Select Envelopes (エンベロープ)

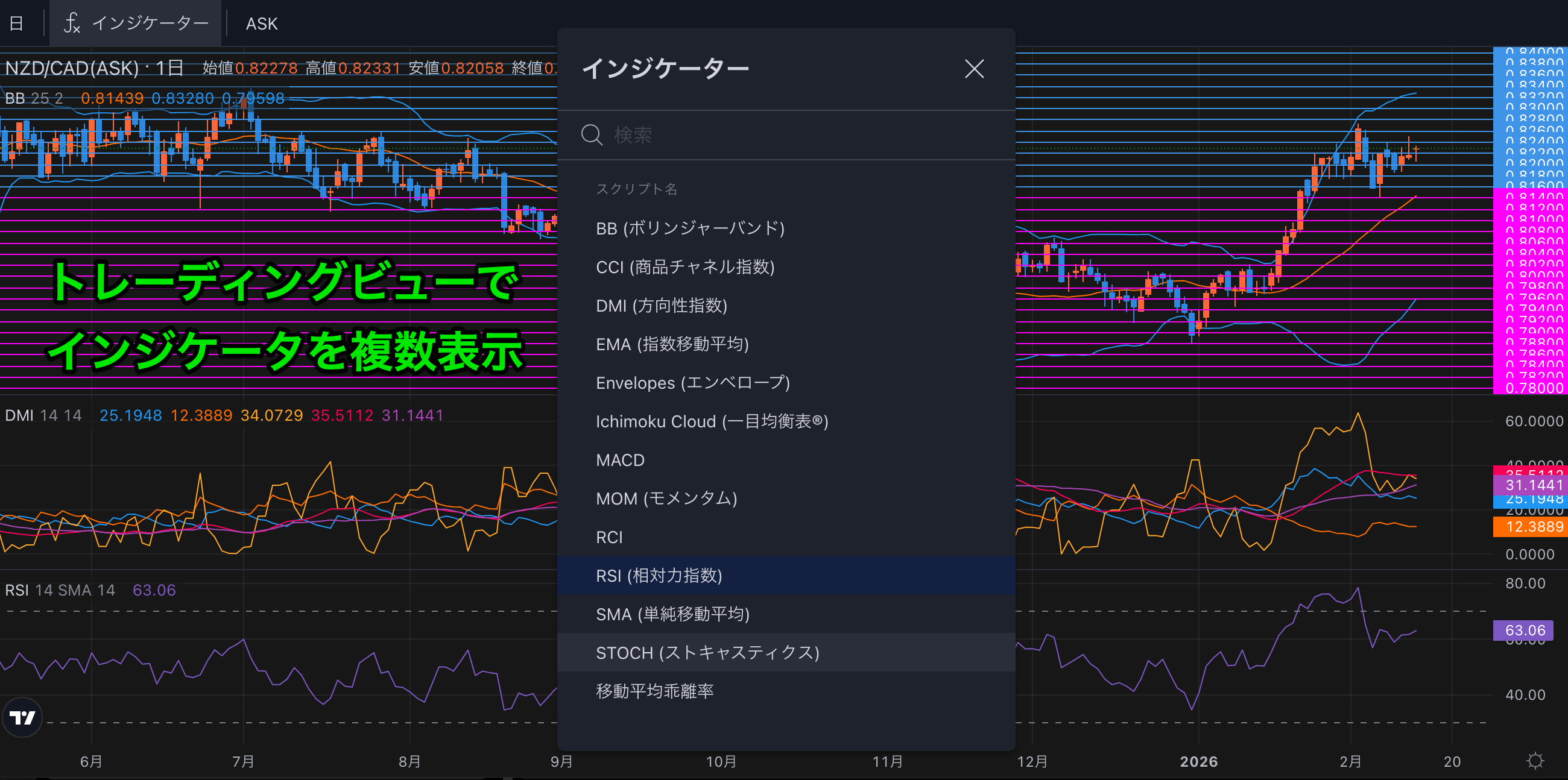click(x=693, y=383)
